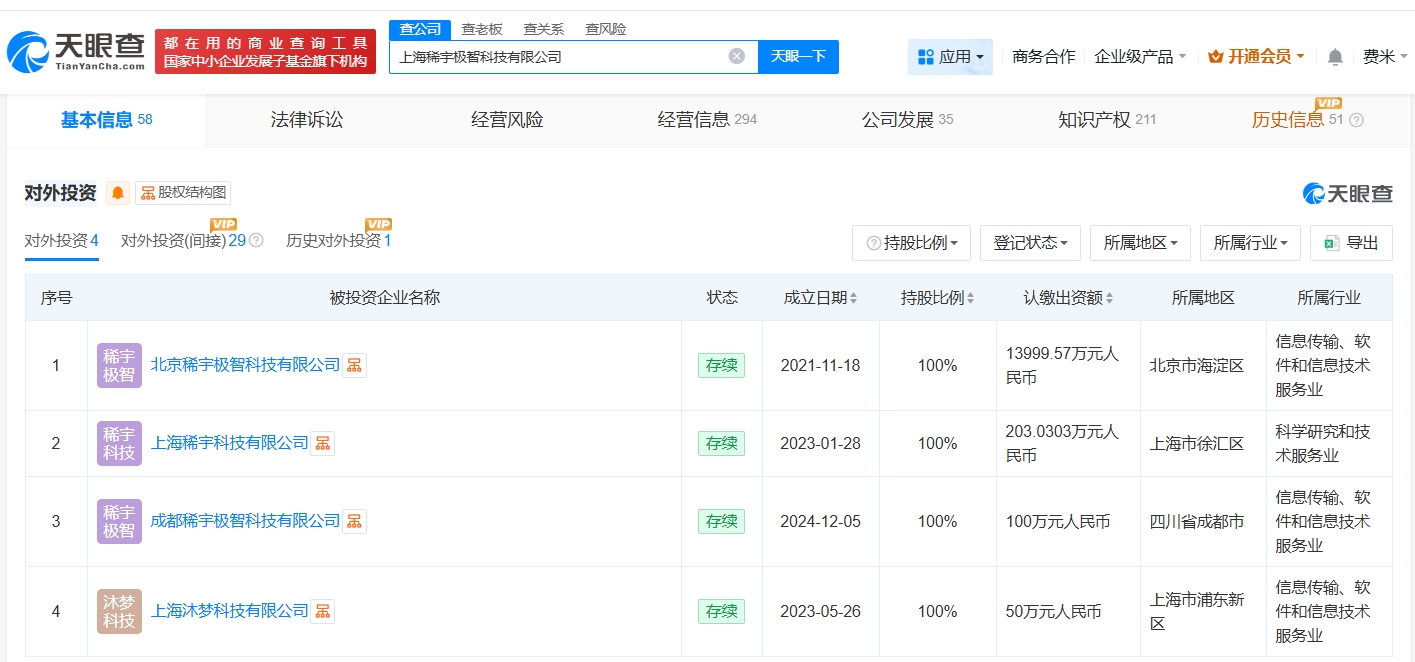Viewport: 1415px width, 662px height.
Task: Clear the search box text
Action: click(737, 56)
